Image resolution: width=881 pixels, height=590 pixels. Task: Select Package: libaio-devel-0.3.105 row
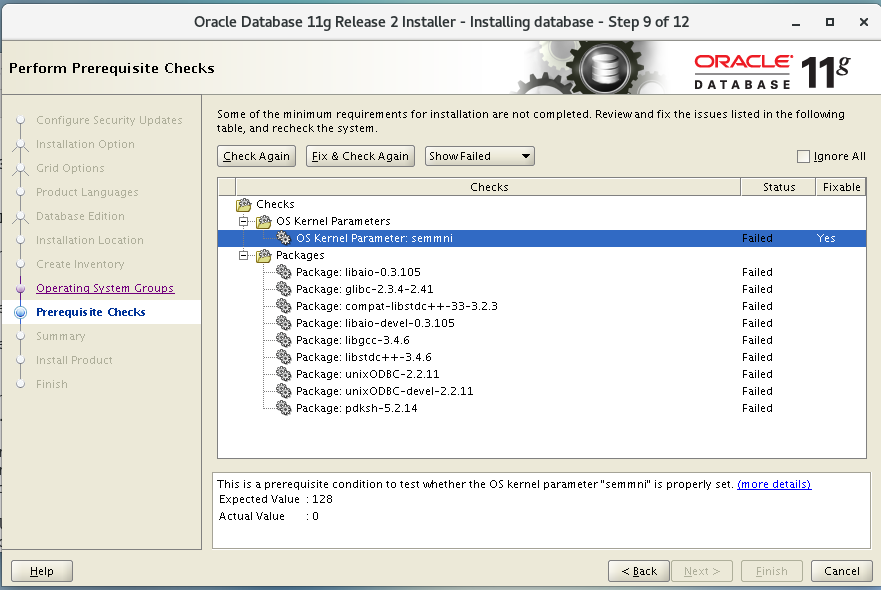542,323
